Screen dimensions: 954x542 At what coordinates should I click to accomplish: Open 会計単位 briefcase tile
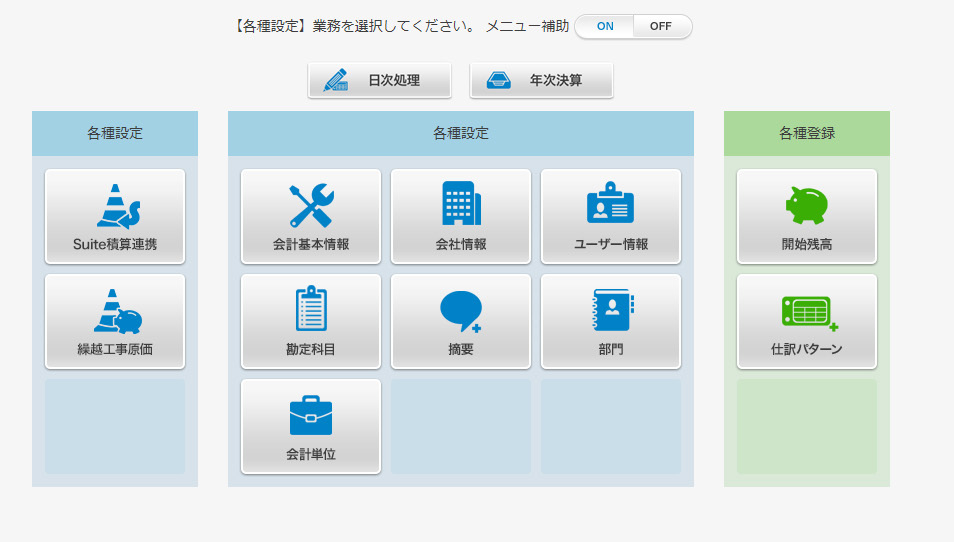(311, 426)
